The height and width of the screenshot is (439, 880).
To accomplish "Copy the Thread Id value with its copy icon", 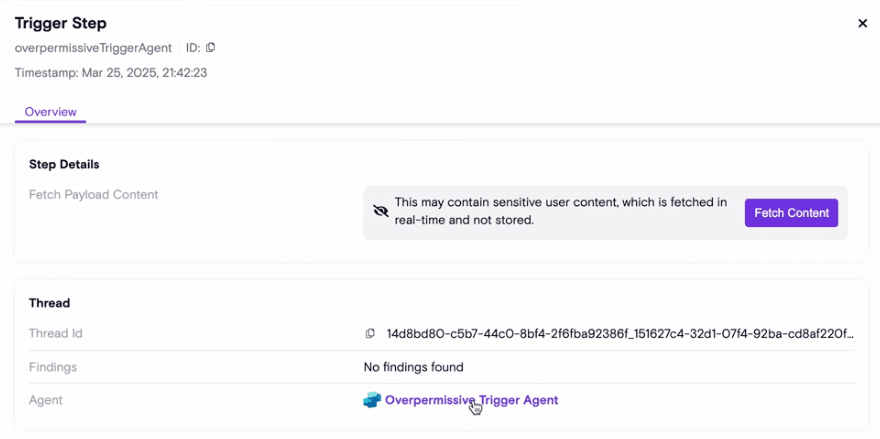I will coord(370,333).
